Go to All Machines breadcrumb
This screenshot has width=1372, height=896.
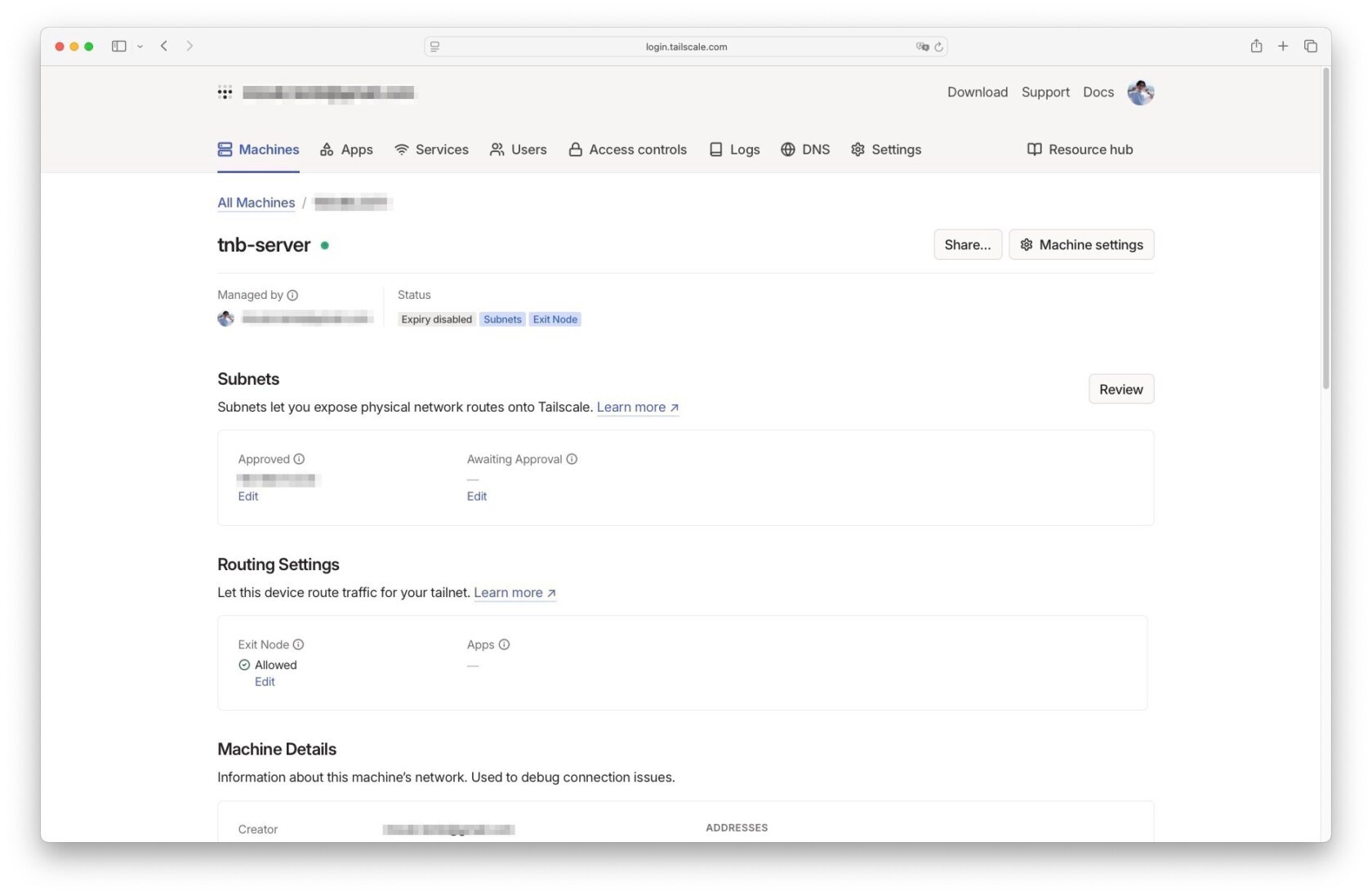click(256, 203)
